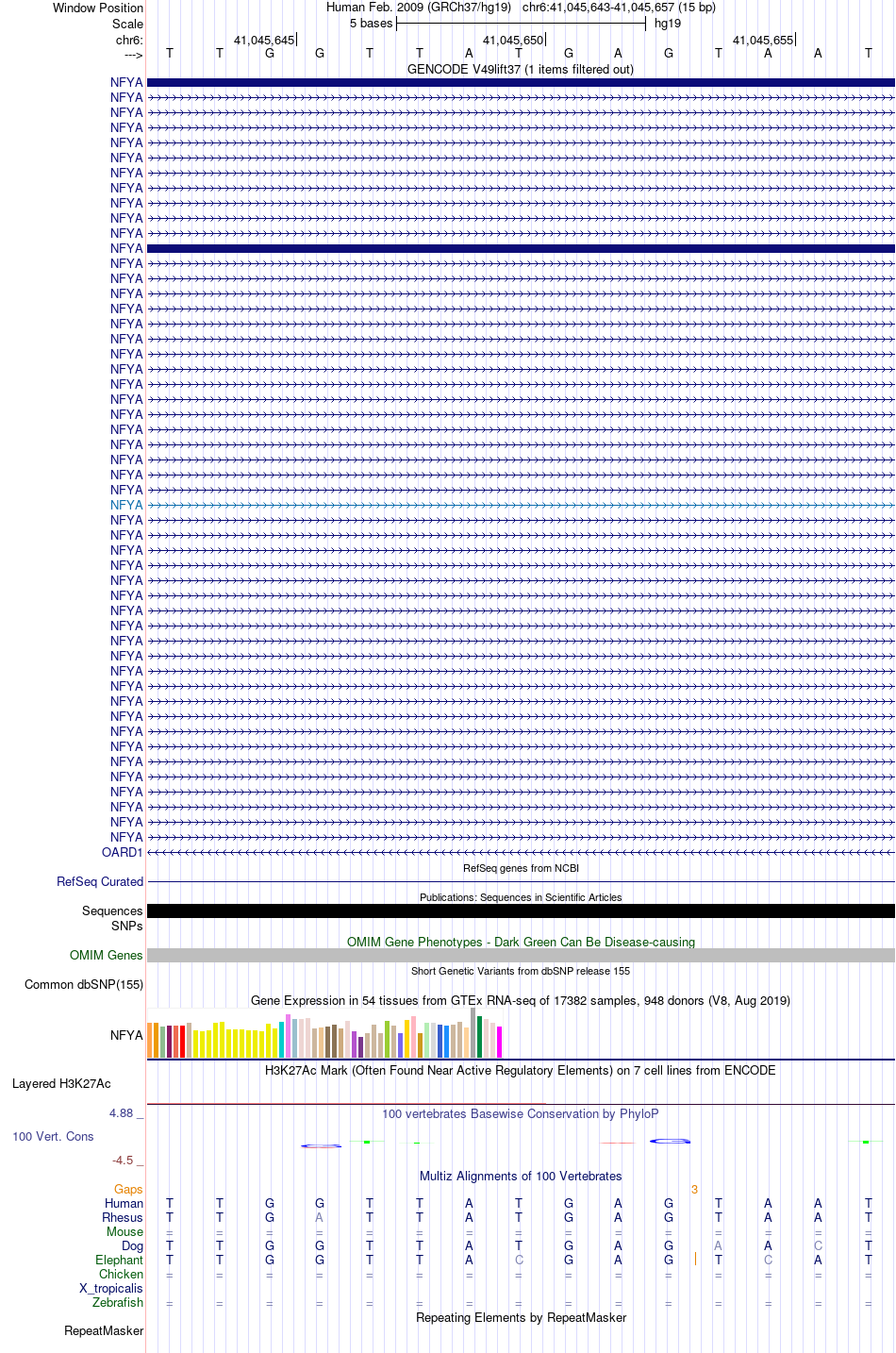Click the SNPs track label
This screenshot has height=1353, width=896.
[127, 926]
